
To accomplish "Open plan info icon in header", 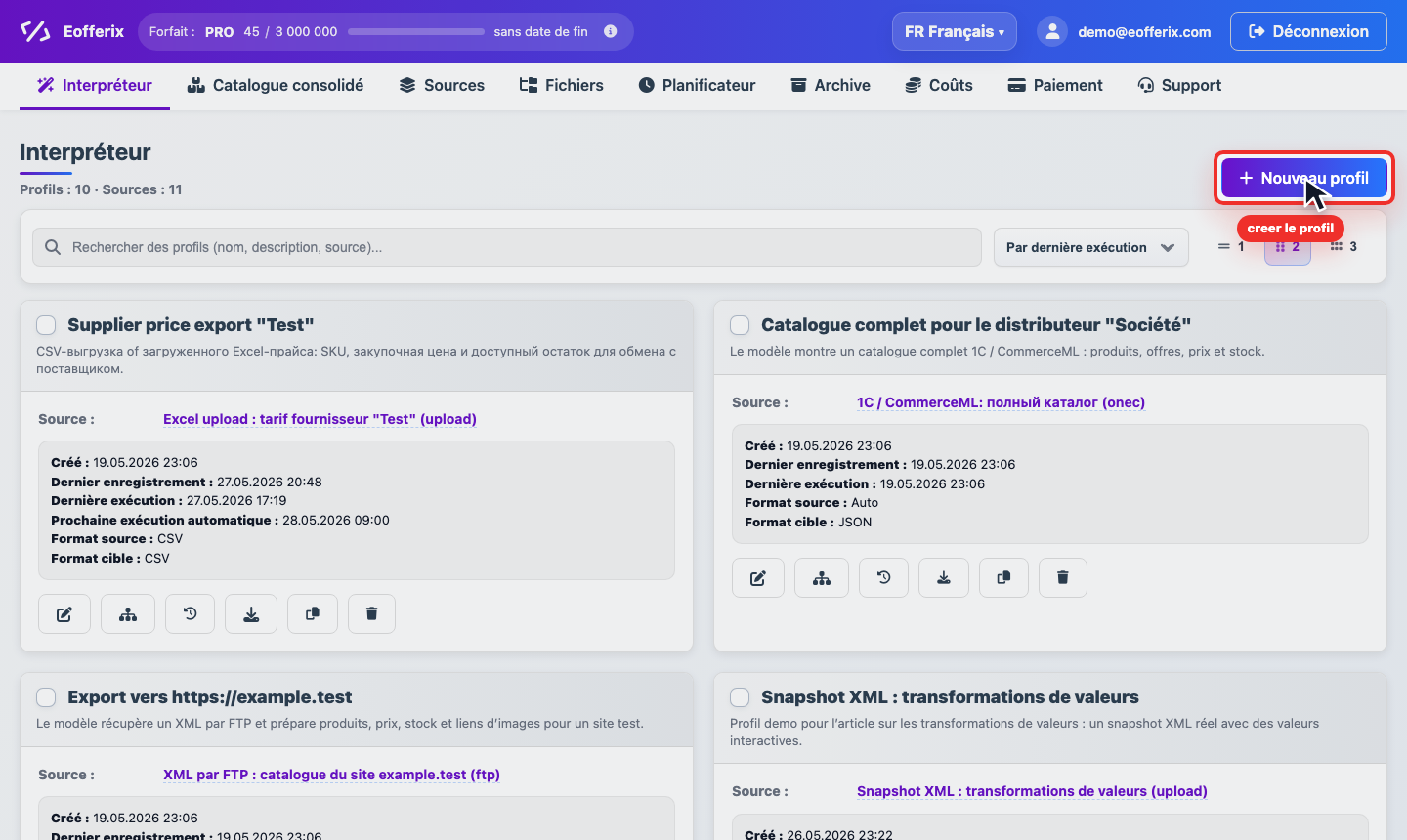I will (611, 31).
